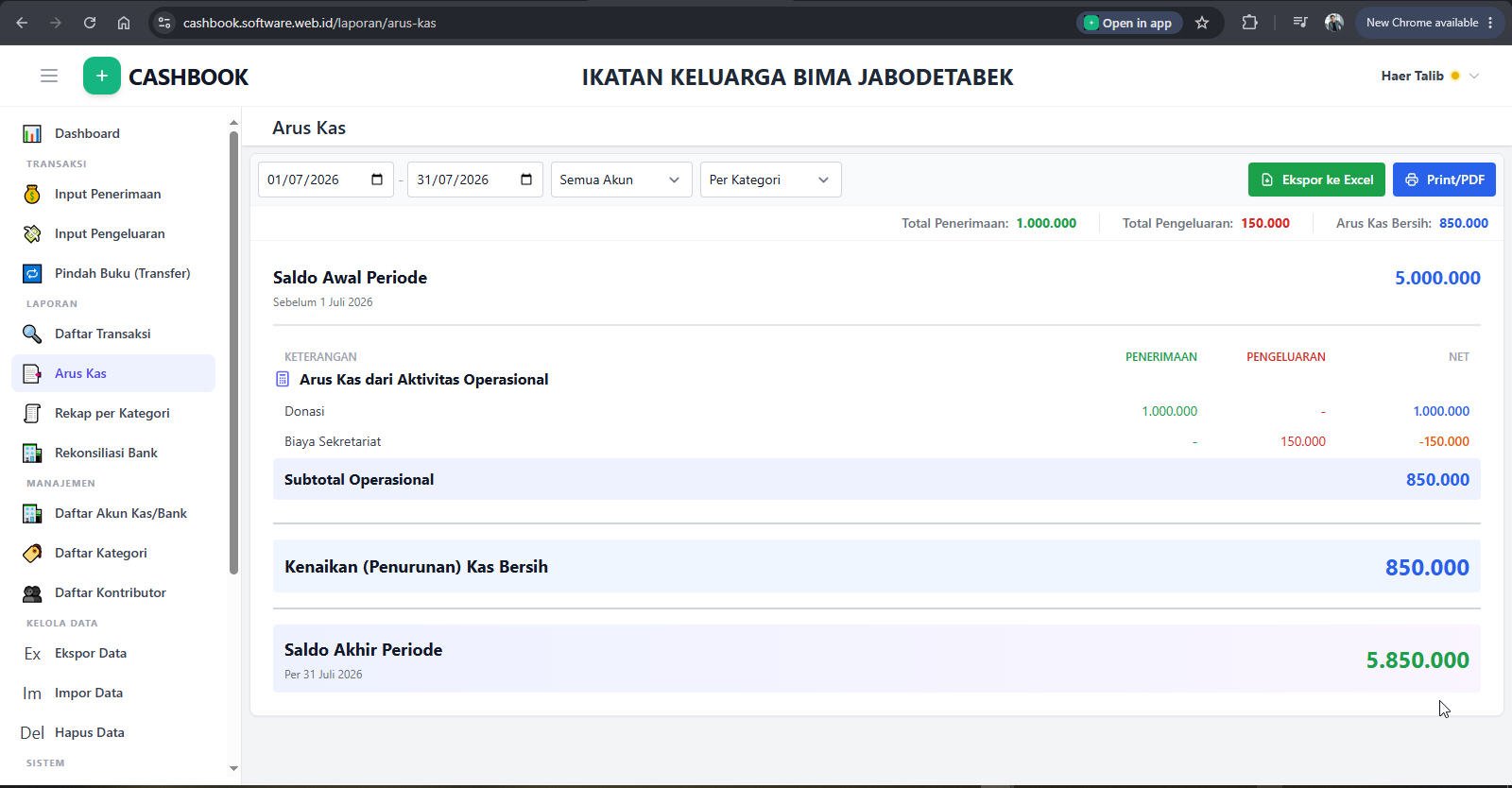Open Ekspor Data page
The height and width of the screenshot is (788, 1512).
pyautogui.click(x=113, y=653)
